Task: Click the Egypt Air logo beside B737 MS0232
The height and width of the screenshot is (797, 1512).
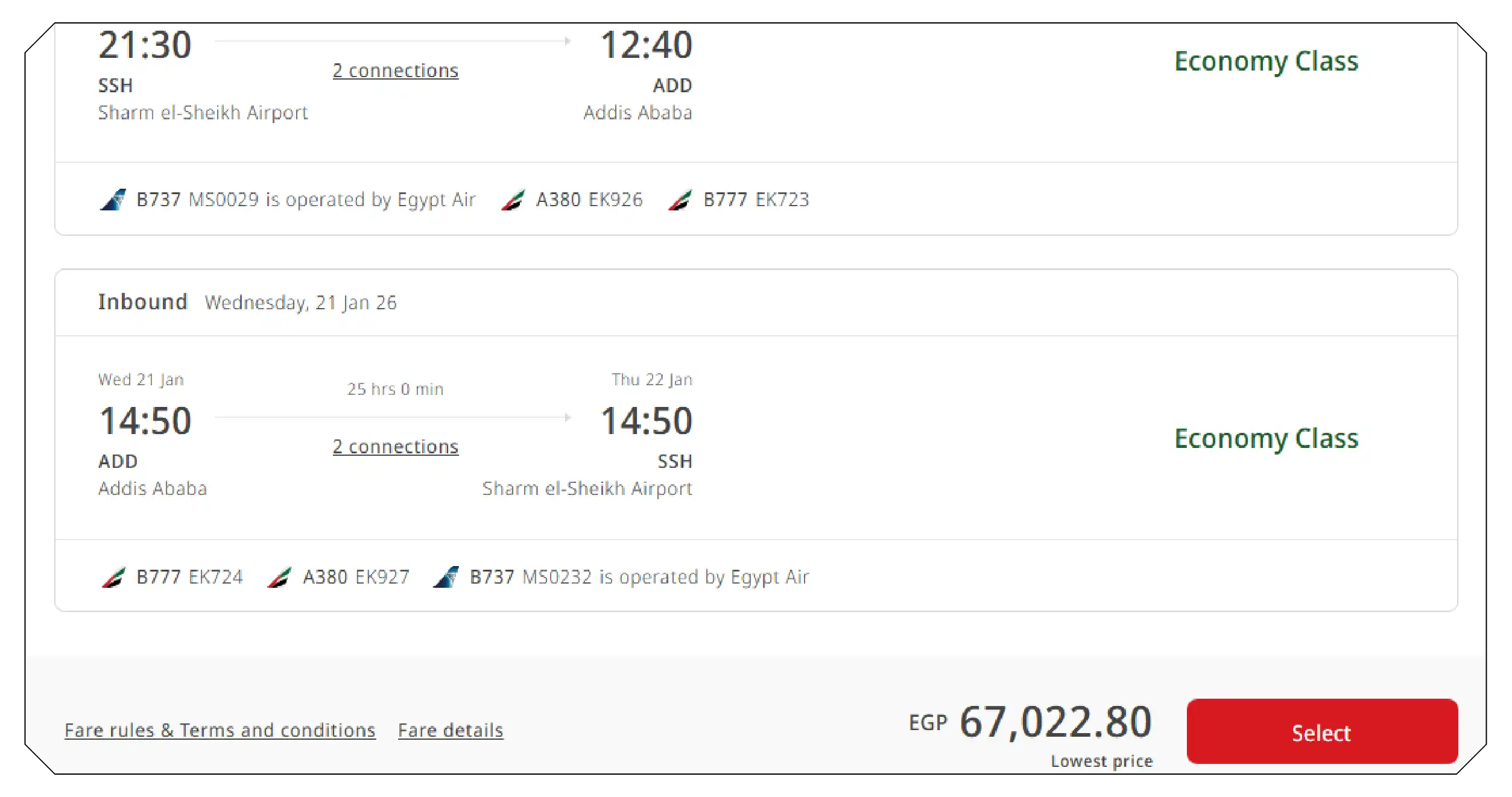Action: pyautogui.click(x=446, y=576)
